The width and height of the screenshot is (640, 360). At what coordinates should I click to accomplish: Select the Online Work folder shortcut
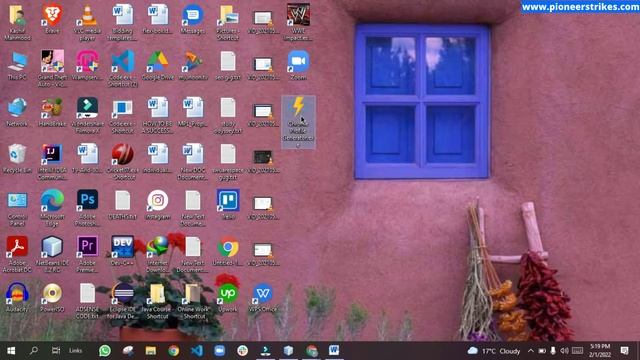(x=193, y=302)
